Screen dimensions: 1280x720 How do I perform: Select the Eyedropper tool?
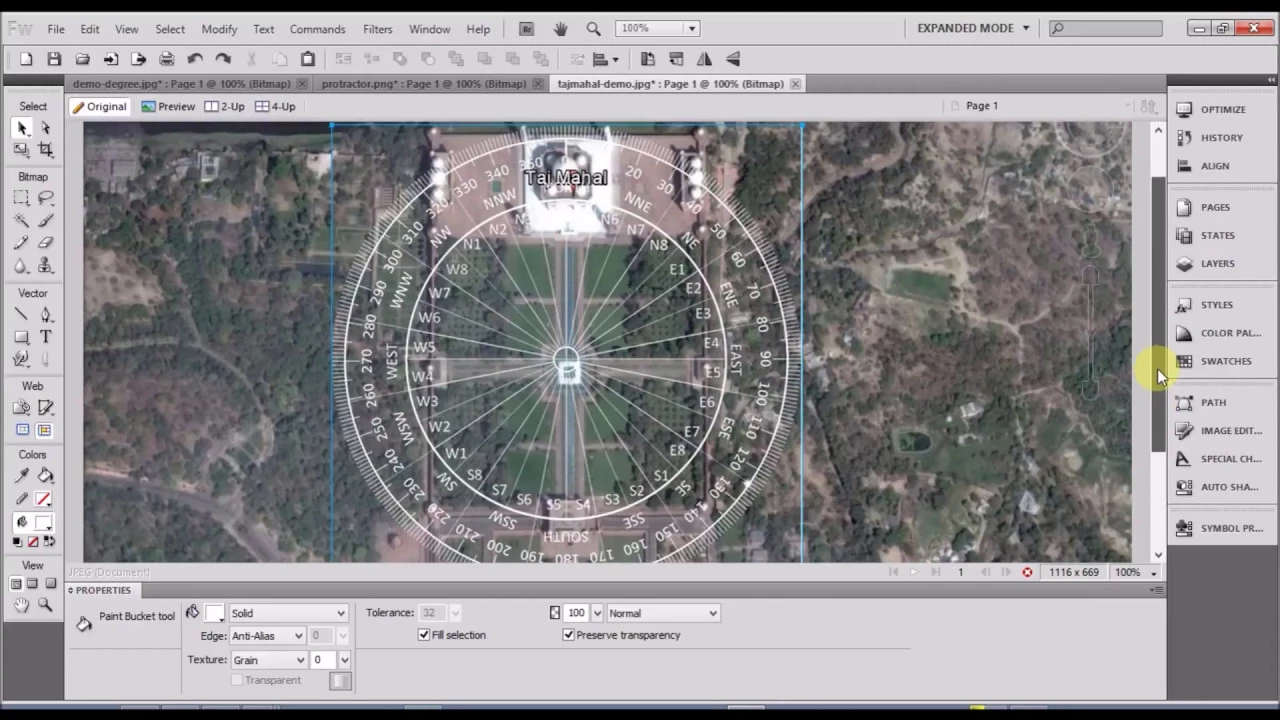tap(21, 476)
